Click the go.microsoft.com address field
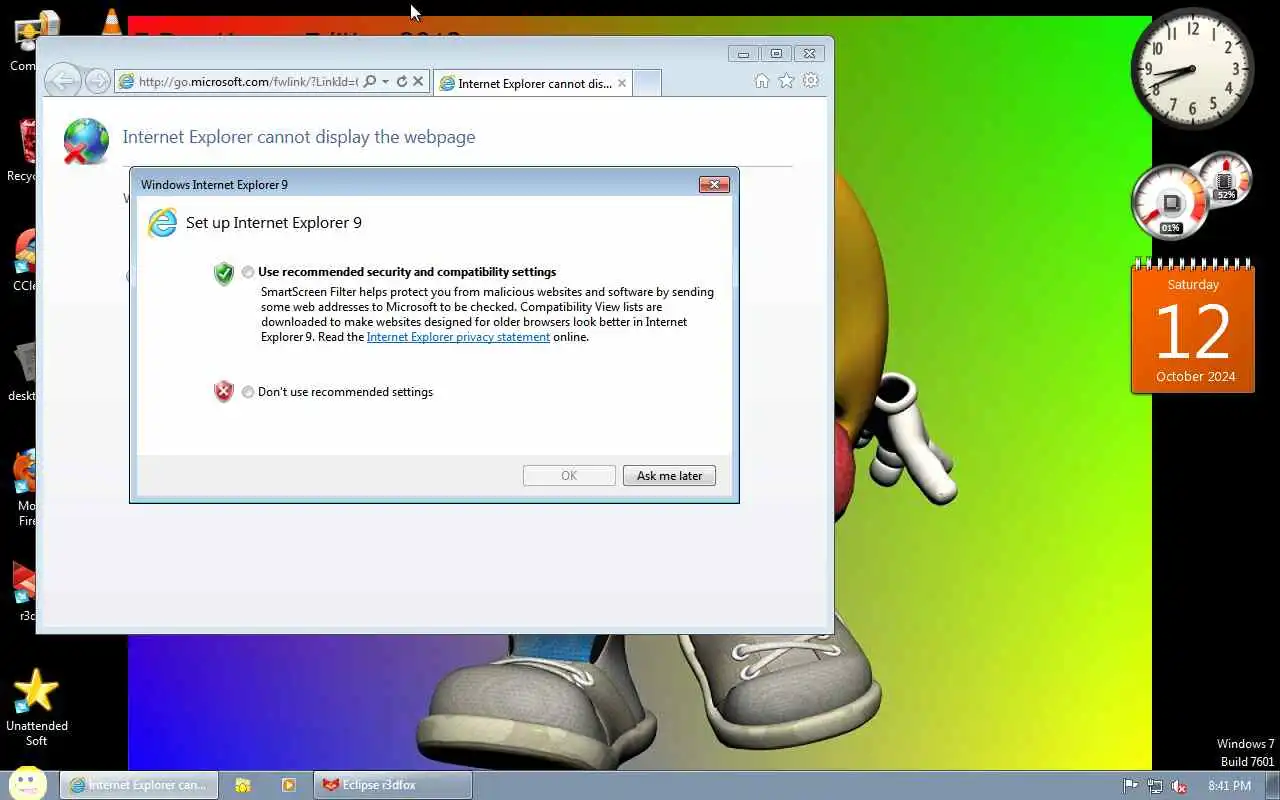Viewport: 1280px width, 800px height. (248, 82)
